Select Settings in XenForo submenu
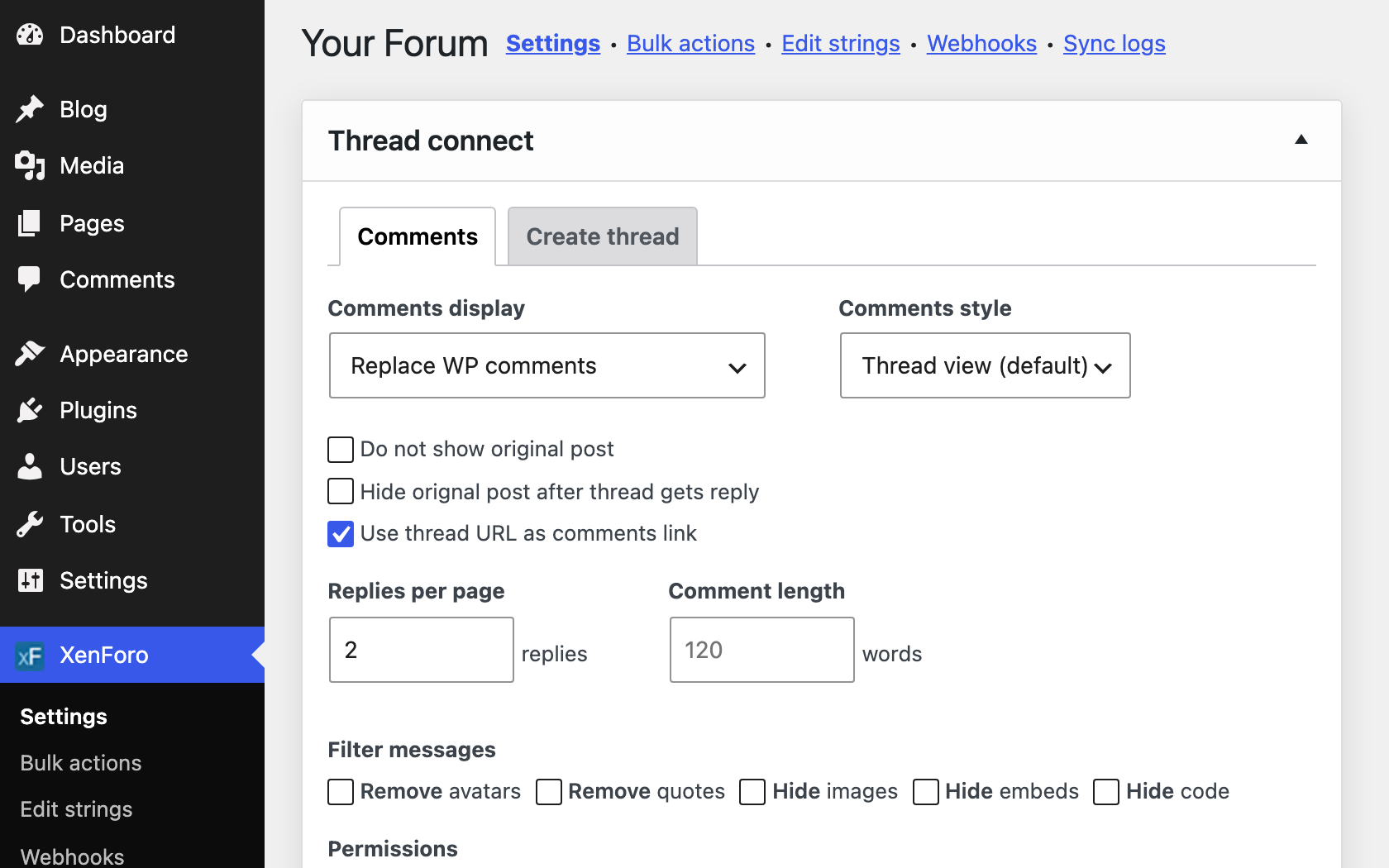 coord(64,716)
